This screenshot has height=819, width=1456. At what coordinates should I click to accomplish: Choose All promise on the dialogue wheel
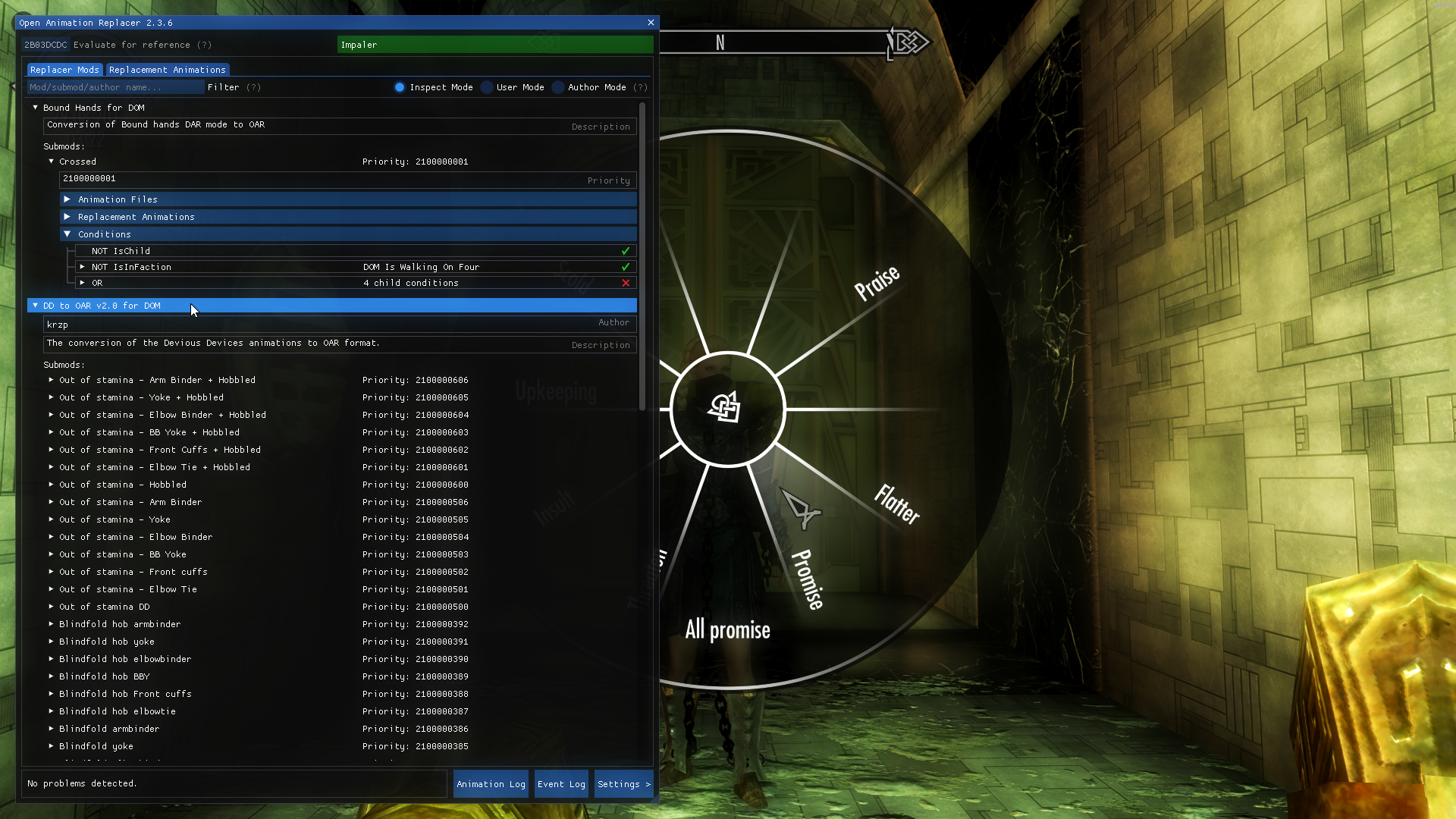coord(727,630)
